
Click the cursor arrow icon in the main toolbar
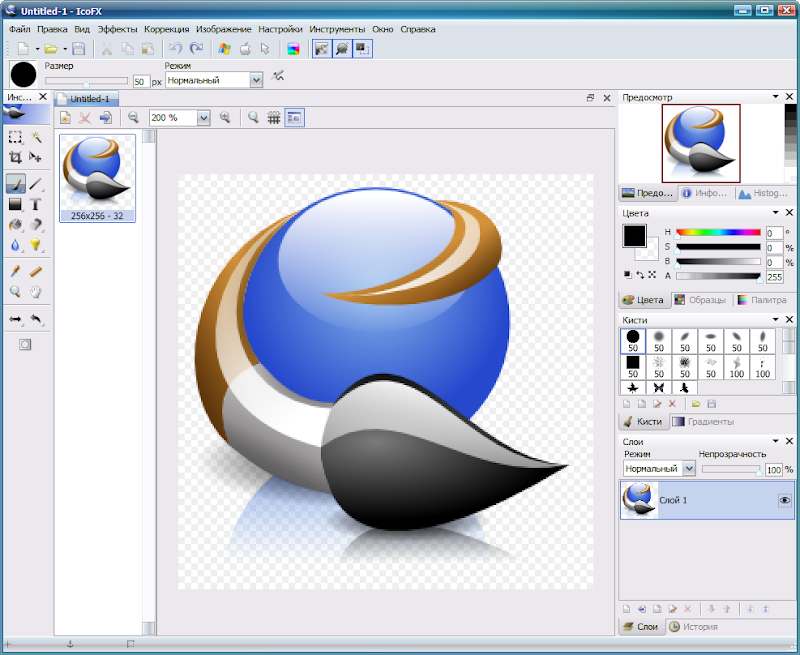(x=265, y=49)
